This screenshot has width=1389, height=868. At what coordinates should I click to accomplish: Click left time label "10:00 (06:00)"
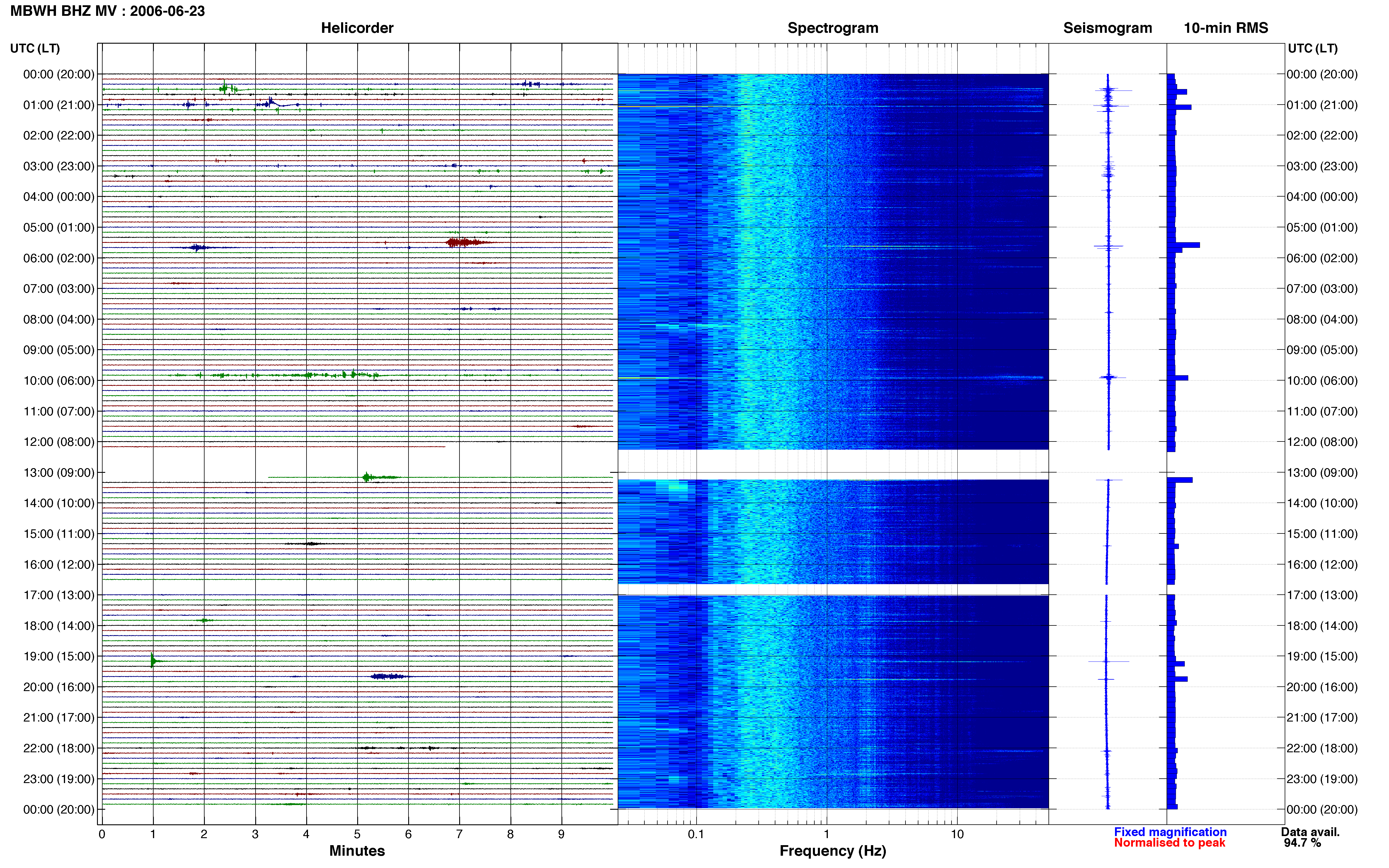tap(59, 381)
